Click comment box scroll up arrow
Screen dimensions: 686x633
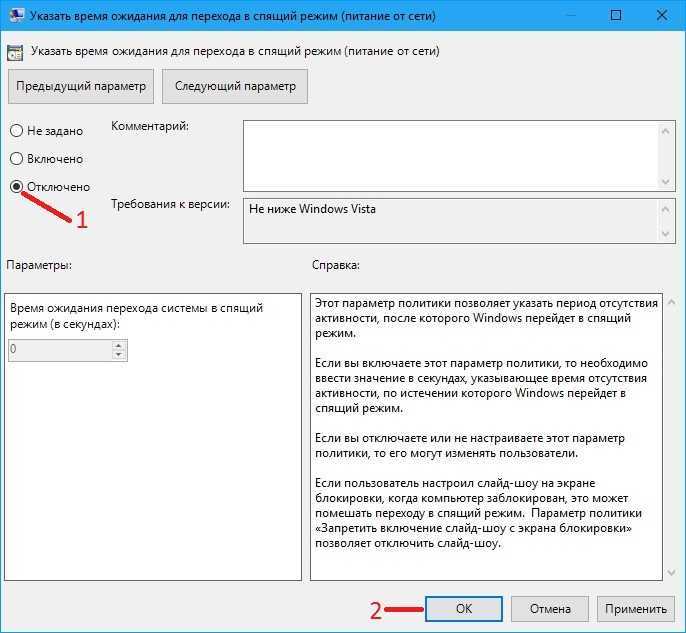click(666, 131)
